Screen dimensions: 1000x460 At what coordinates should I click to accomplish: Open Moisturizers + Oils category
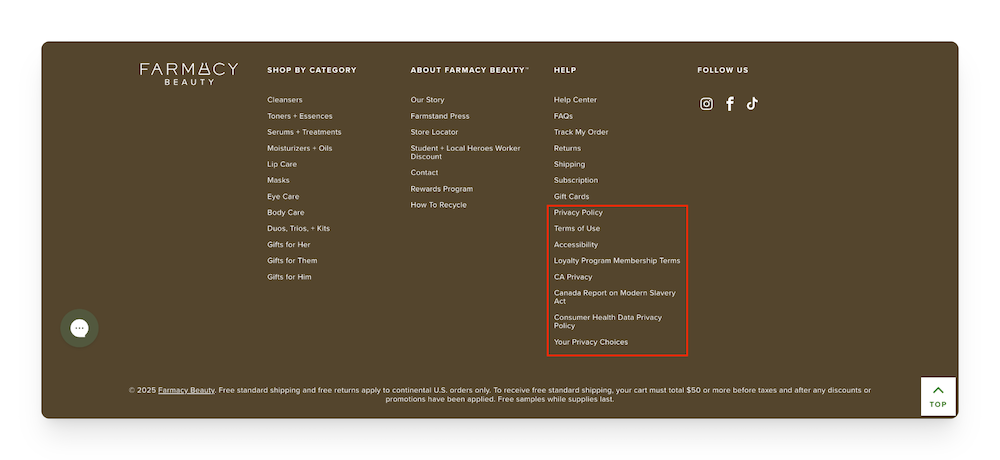(300, 148)
